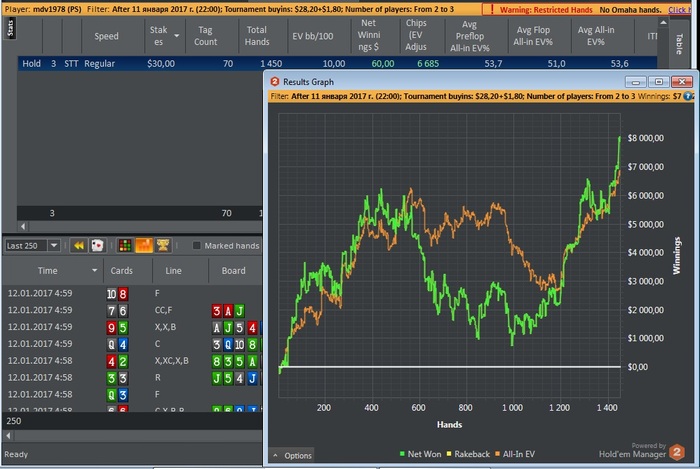Select the hand row with cards 10 8
The width and height of the screenshot is (700, 469).
pyautogui.click(x=133, y=294)
